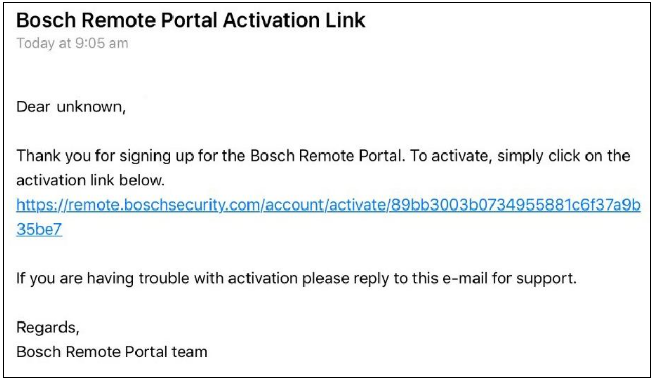
Task: Click the "To activate, simply click on the" phrase
Action: click(520, 156)
